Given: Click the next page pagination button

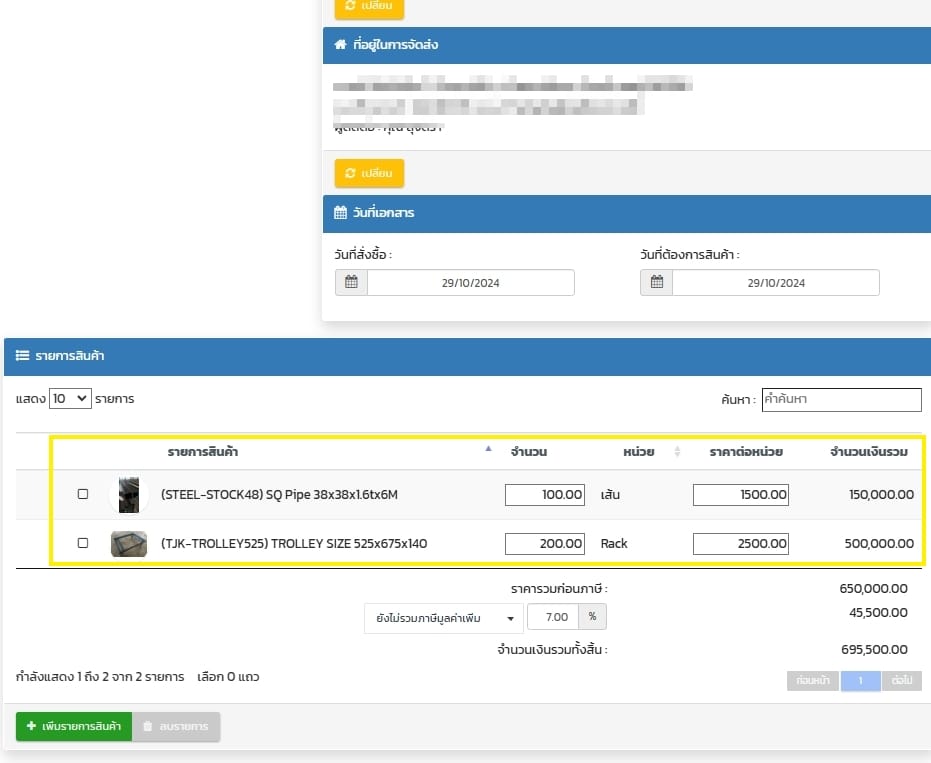Looking at the screenshot, I should click(x=901, y=680).
